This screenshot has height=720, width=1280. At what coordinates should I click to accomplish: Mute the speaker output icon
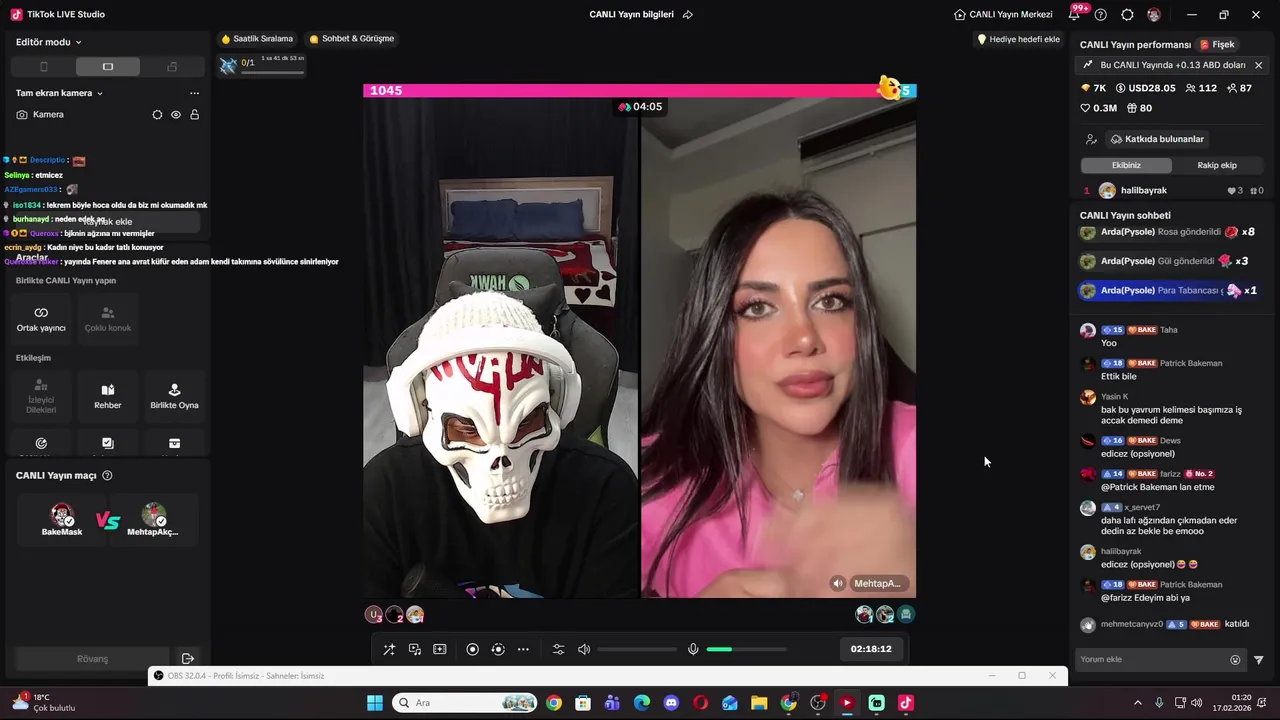click(x=584, y=649)
